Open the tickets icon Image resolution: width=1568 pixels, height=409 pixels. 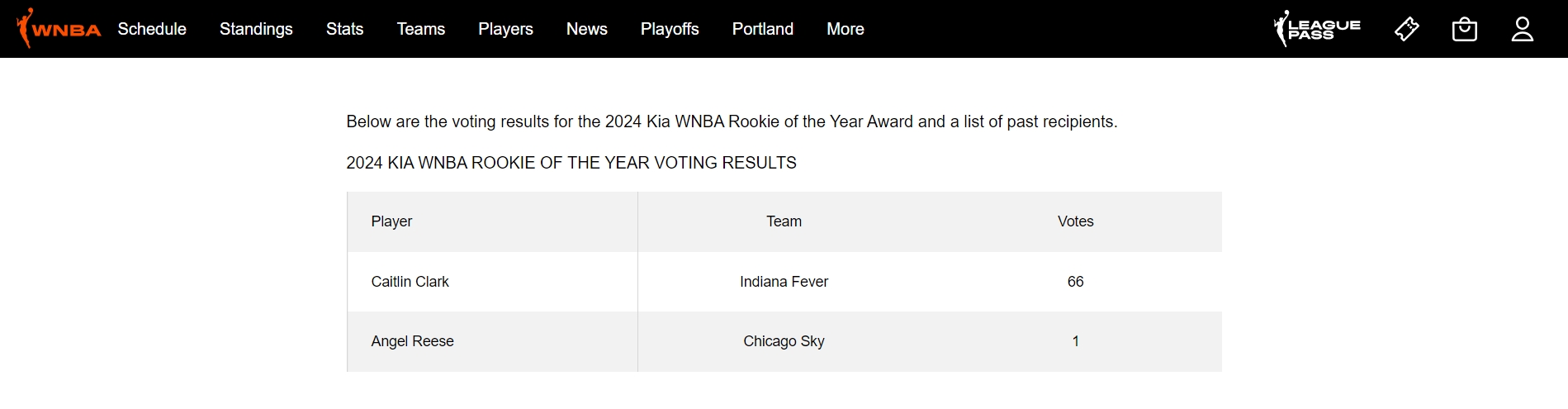tap(1407, 29)
